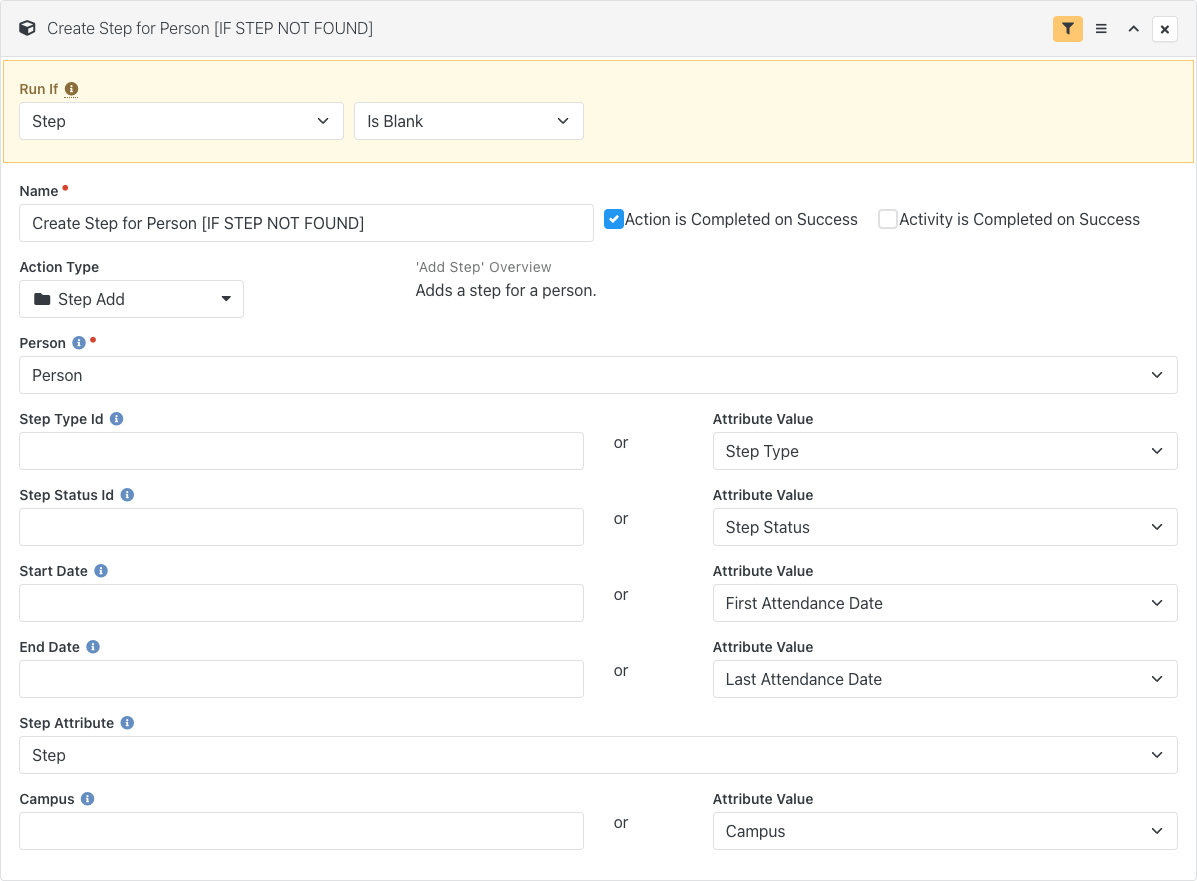Click the Start Date input field
This screenshot has height=881, width=1197.
coord(302,603)
